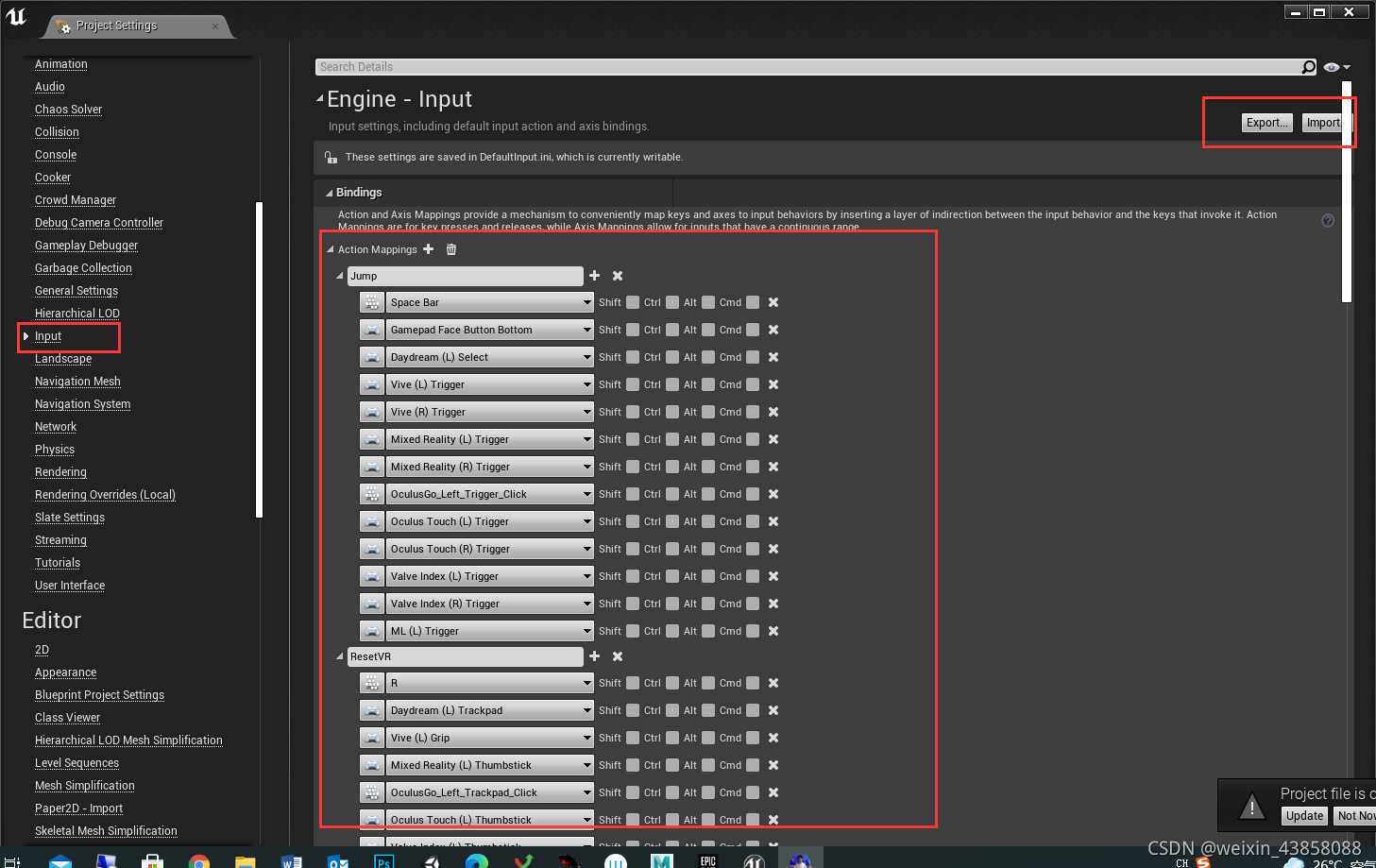Click the search magnifier icon in Search Details
Image resolution: width=1376 pixels, height=868 pixels.
(x=1308, y=67)
